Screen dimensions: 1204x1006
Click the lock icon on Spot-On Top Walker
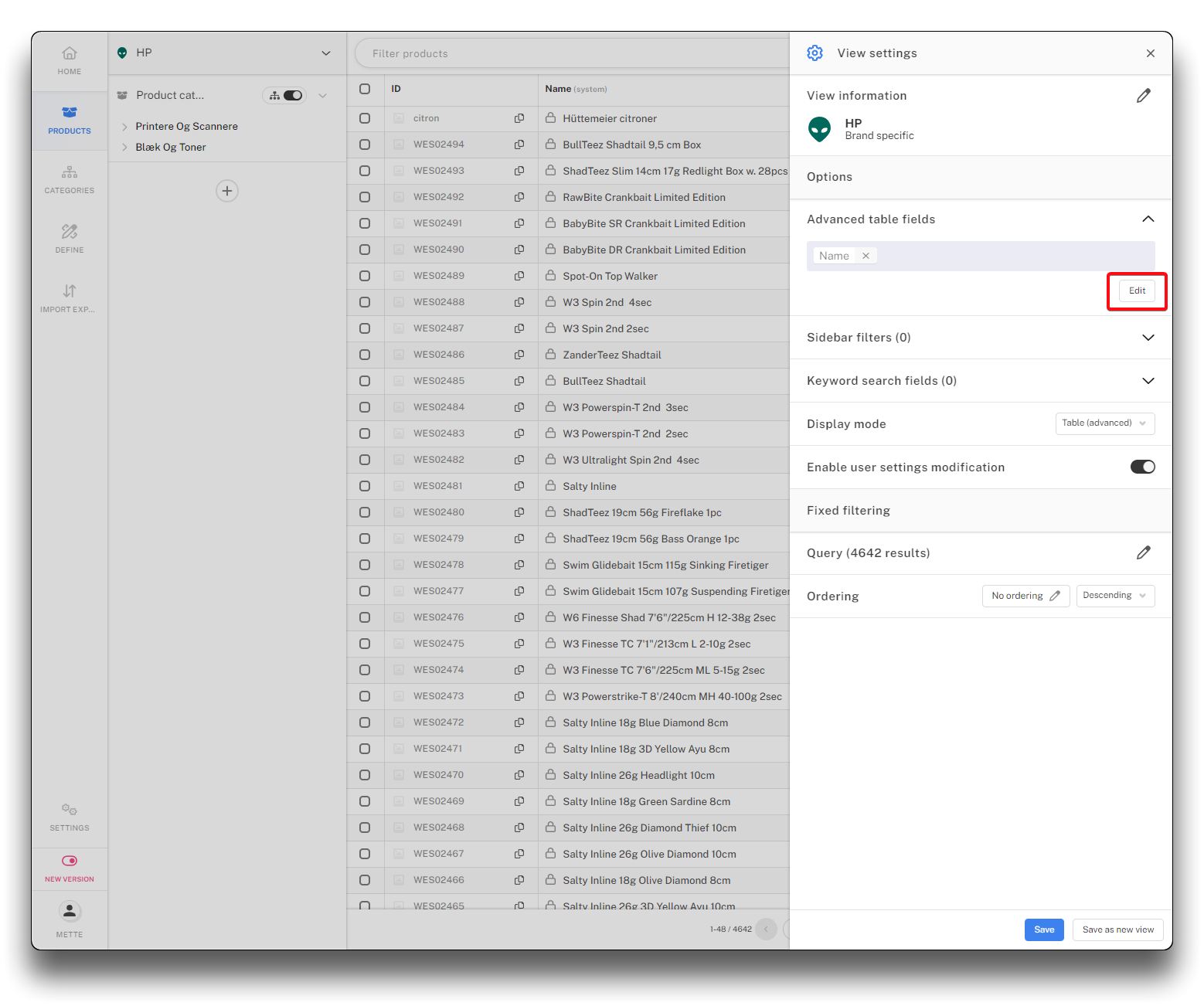[550, 276]
